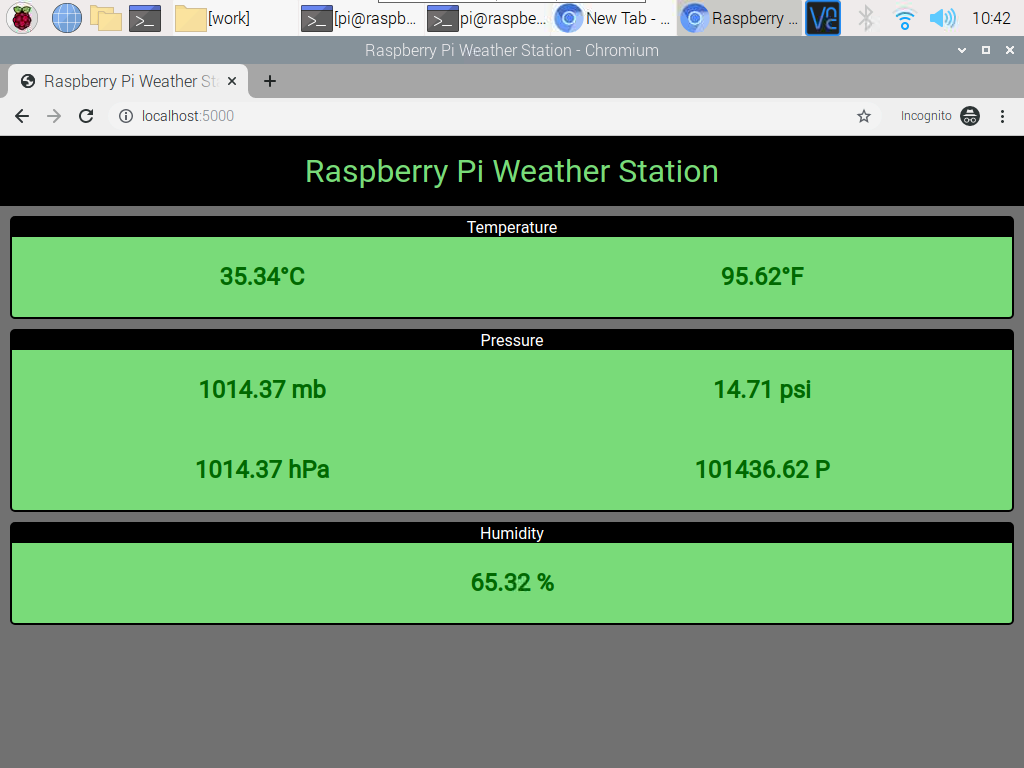Open the Raspberry Pi main menu
The image size is (1024, 768).
coord(22,18)
